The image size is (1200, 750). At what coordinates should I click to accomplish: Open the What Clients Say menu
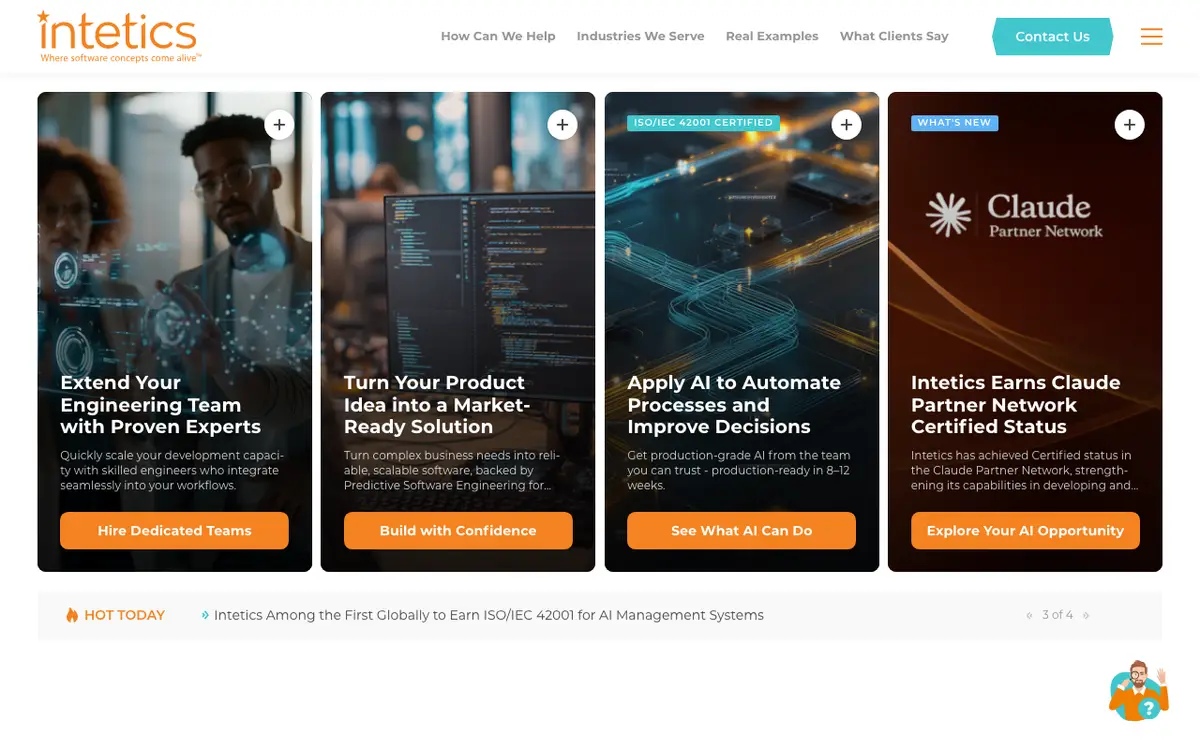click(x=894, y=36)
